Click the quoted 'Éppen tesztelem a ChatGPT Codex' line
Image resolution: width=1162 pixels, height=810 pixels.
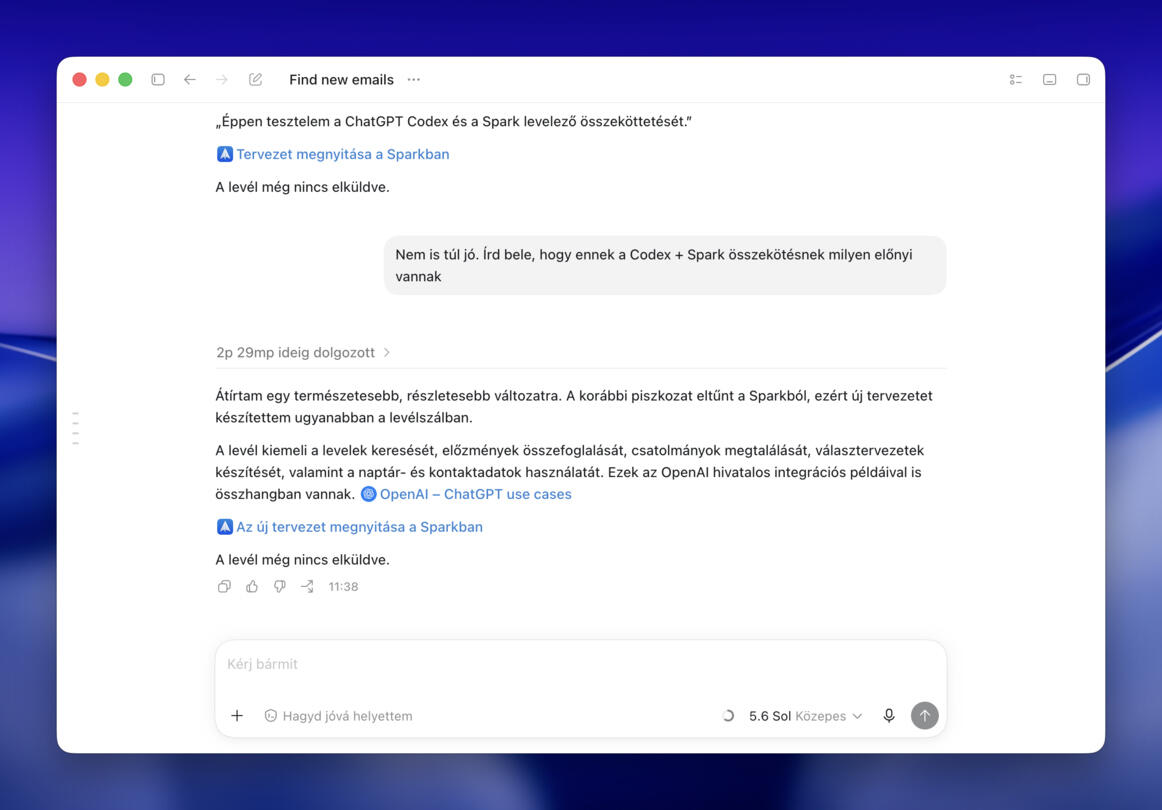coord(453,122)
